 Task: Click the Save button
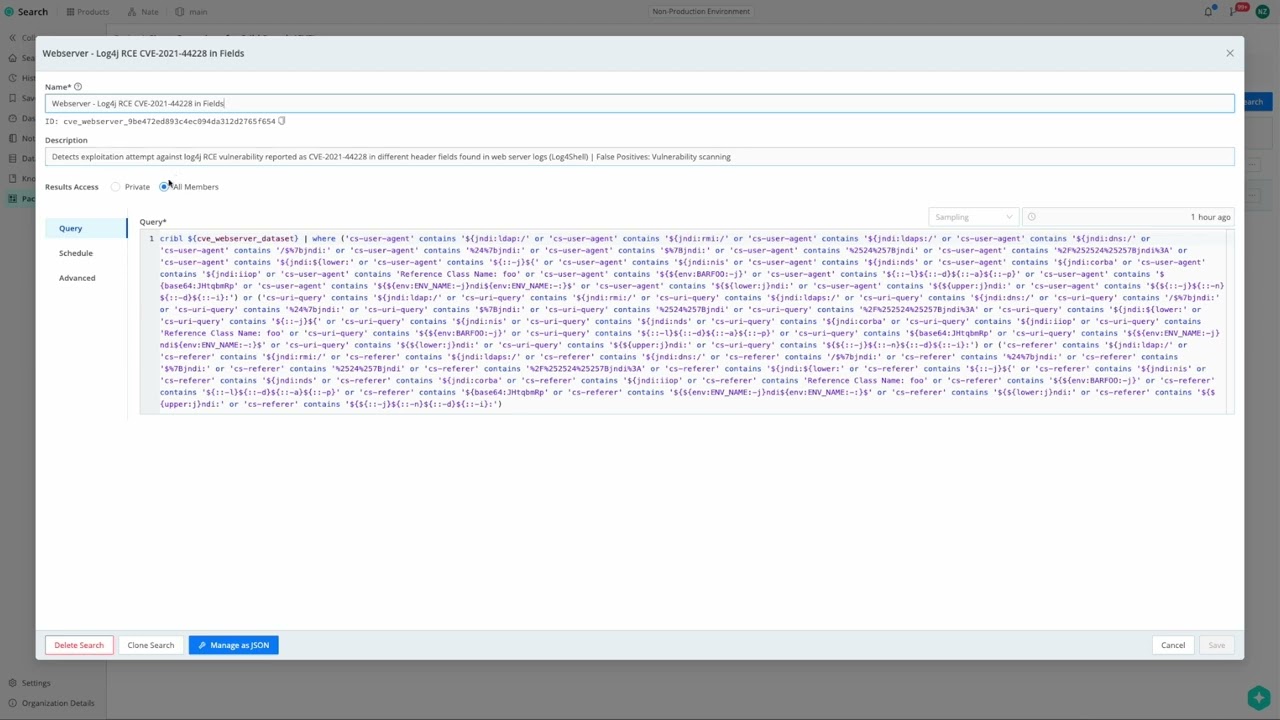tap(1216, 645)
